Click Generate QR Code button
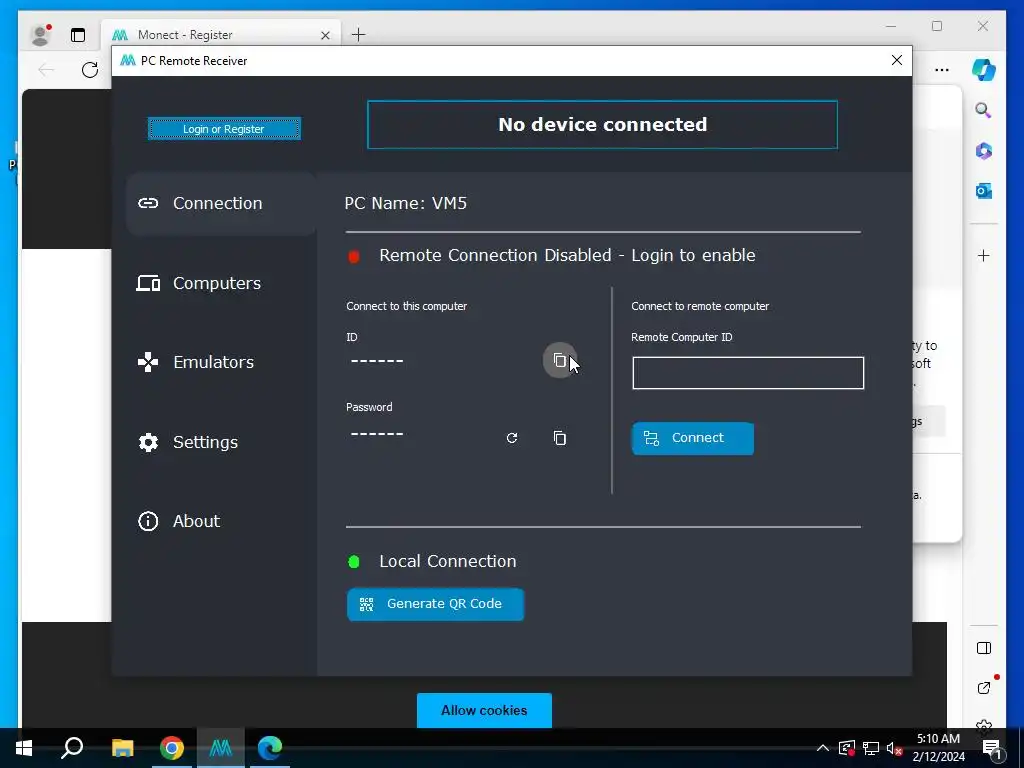Image resolution: width=1024 pixels, height=768 pixels. point(435,604)
